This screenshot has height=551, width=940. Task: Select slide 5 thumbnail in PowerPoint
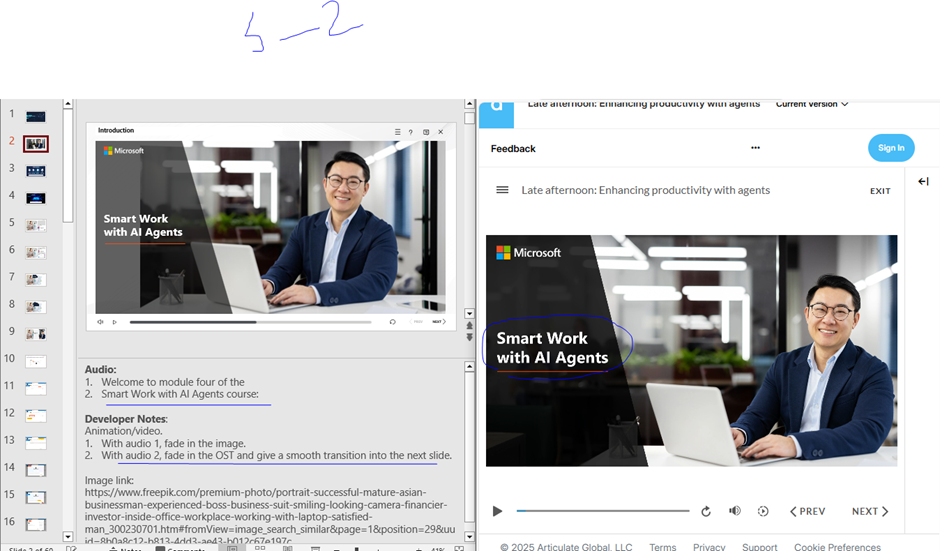[36, 225]
